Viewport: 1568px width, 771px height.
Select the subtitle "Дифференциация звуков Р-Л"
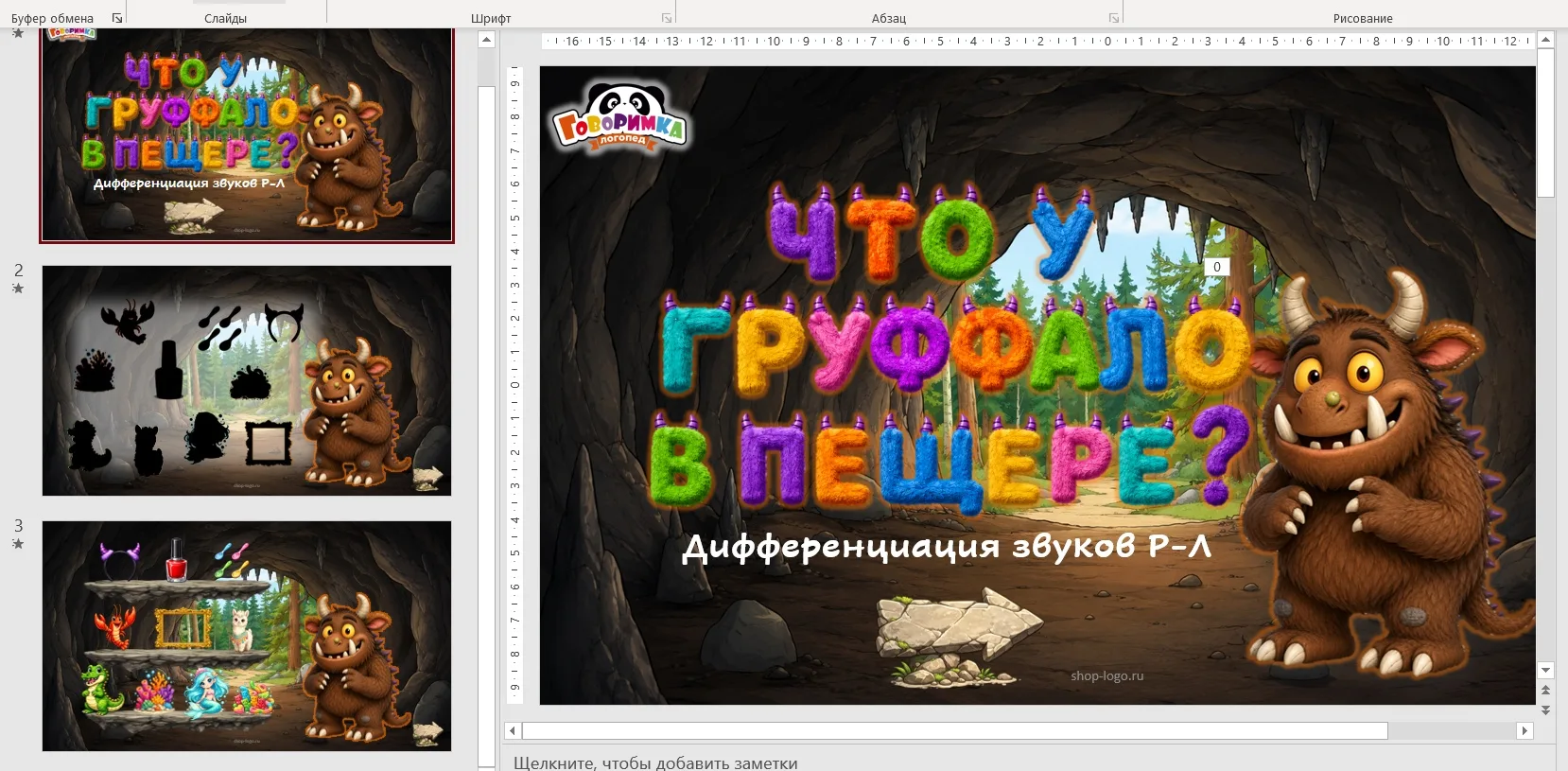(x=947, y=547)
